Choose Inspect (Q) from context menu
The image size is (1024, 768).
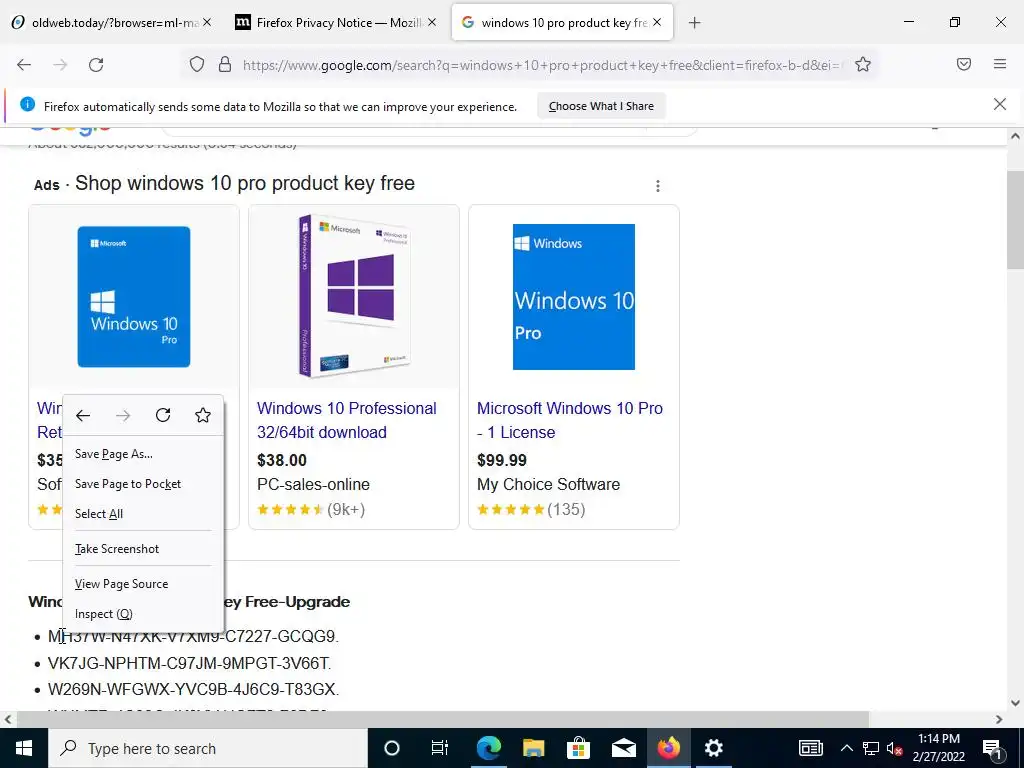[x=143, y=614]
